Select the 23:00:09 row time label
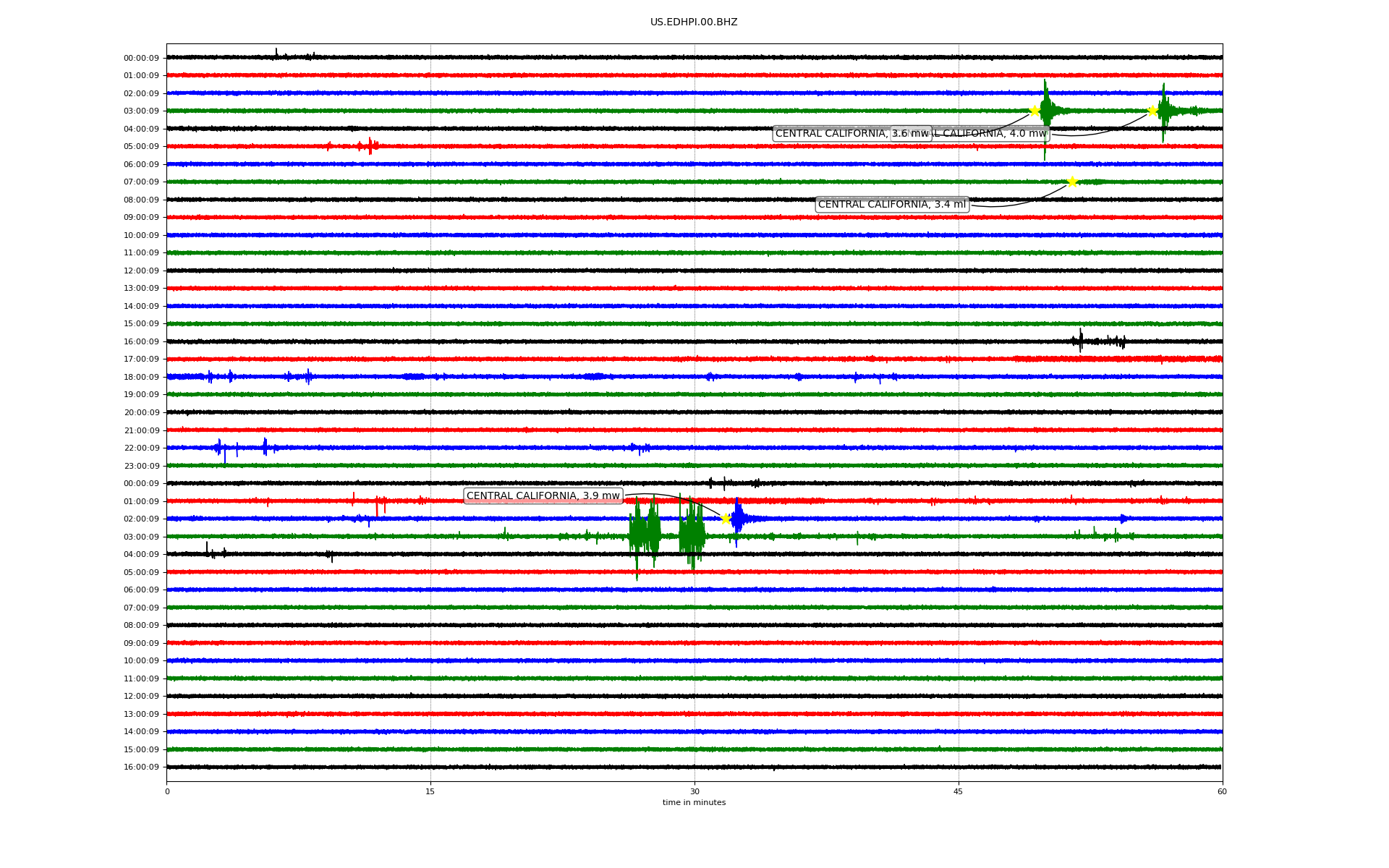The height and width of the screenshot is (868, 1389). point(141,466)
